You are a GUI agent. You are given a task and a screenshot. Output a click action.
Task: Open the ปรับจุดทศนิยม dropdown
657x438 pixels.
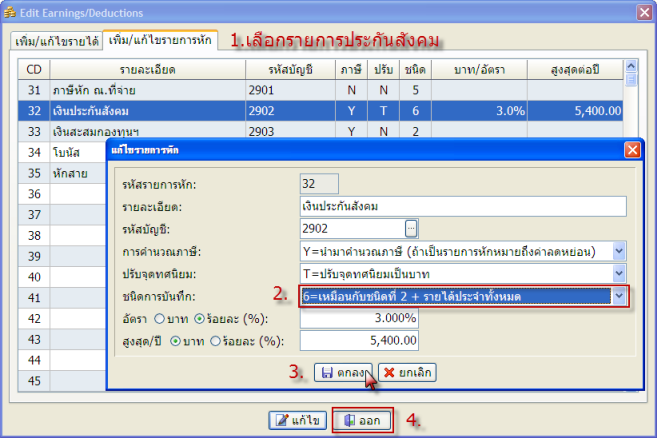[x=619, y=273]
